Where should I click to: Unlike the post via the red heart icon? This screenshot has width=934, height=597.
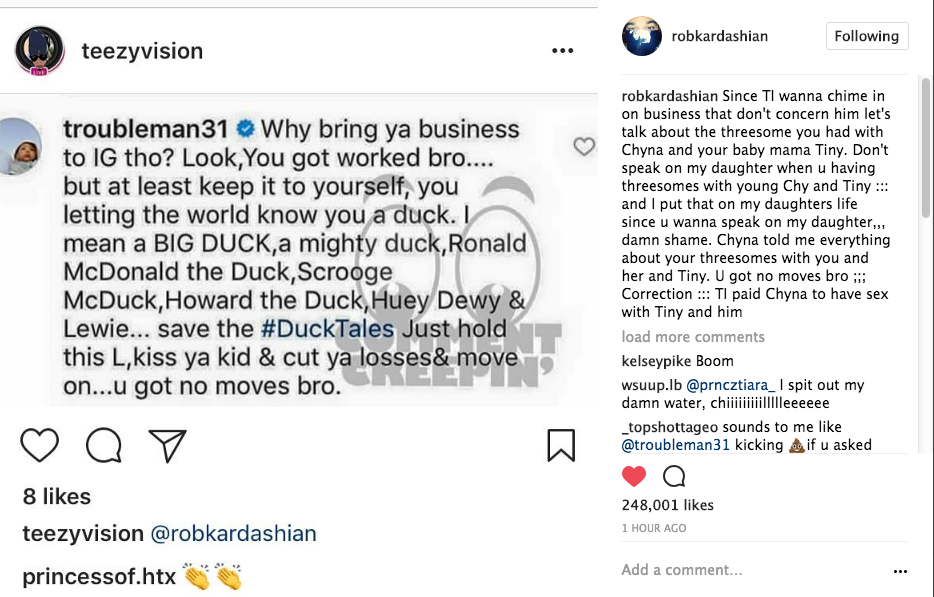633,477
